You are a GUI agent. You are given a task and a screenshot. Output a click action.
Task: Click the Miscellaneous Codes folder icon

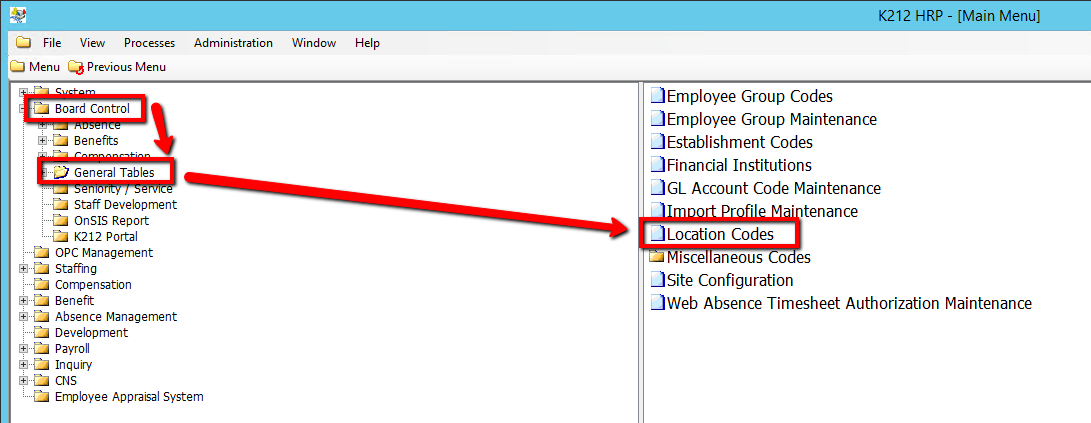click(657, 257)
